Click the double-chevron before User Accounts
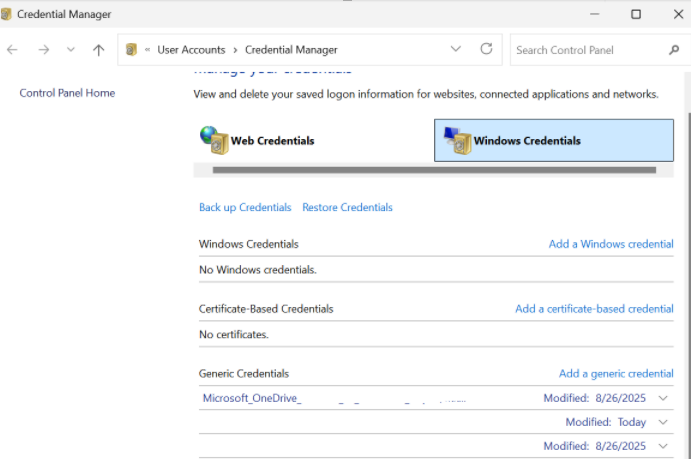Viewport: 691px width, 459px height. pyautogui.click(x=148, y=50)
